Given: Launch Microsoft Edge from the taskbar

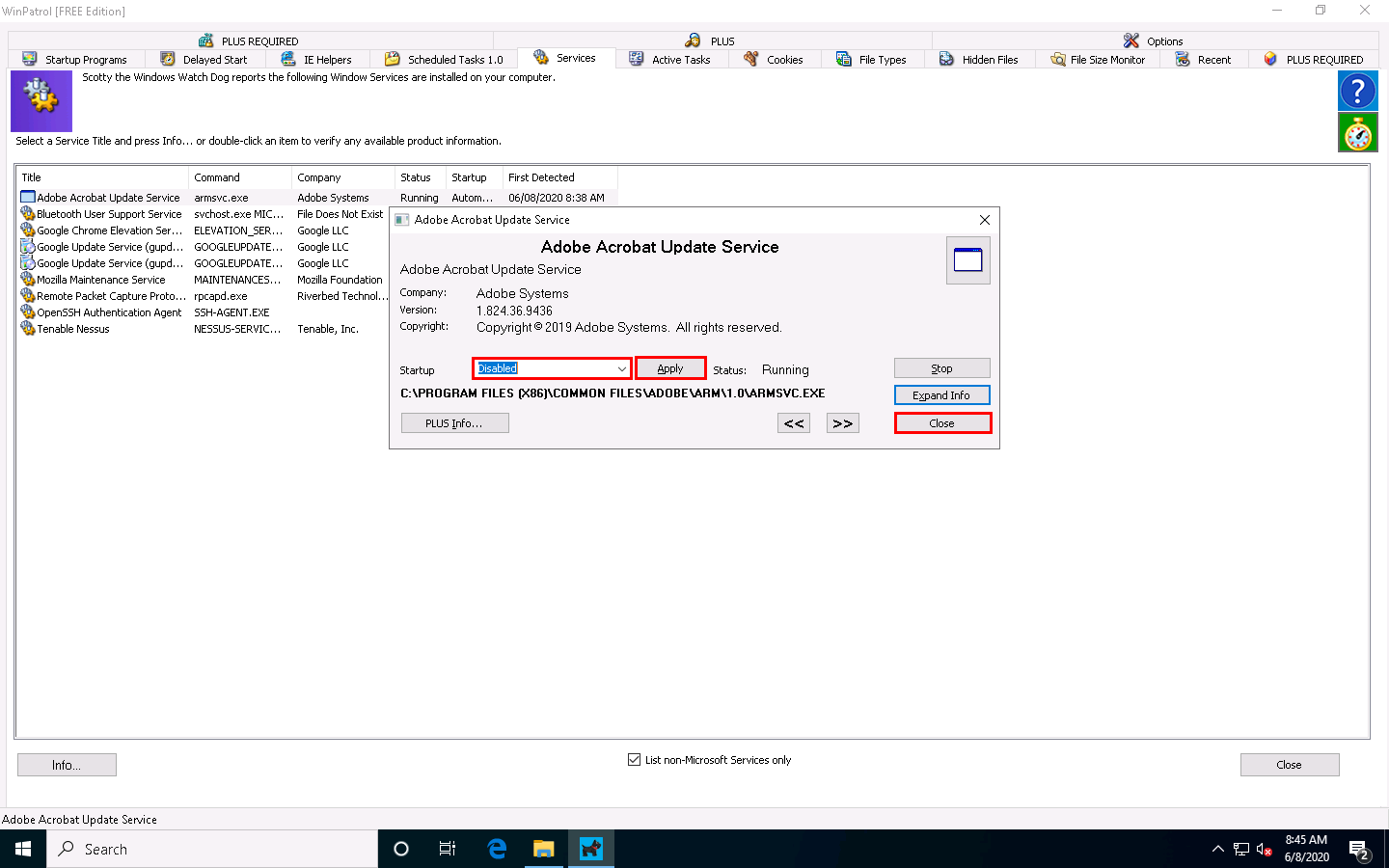Looking at the screenshot, I should coord(497,849).
